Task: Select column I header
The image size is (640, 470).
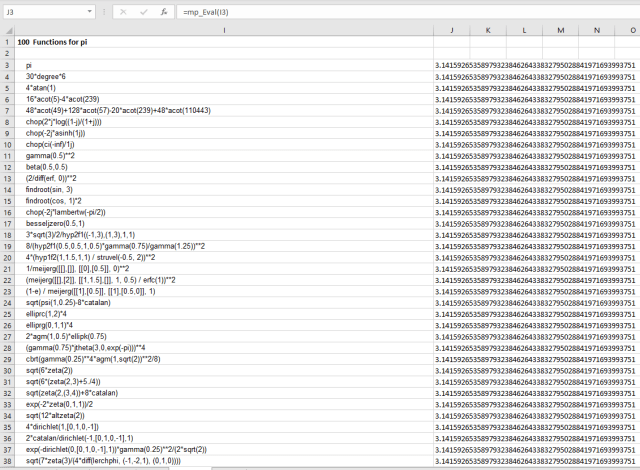Action: tap(224, 31)
